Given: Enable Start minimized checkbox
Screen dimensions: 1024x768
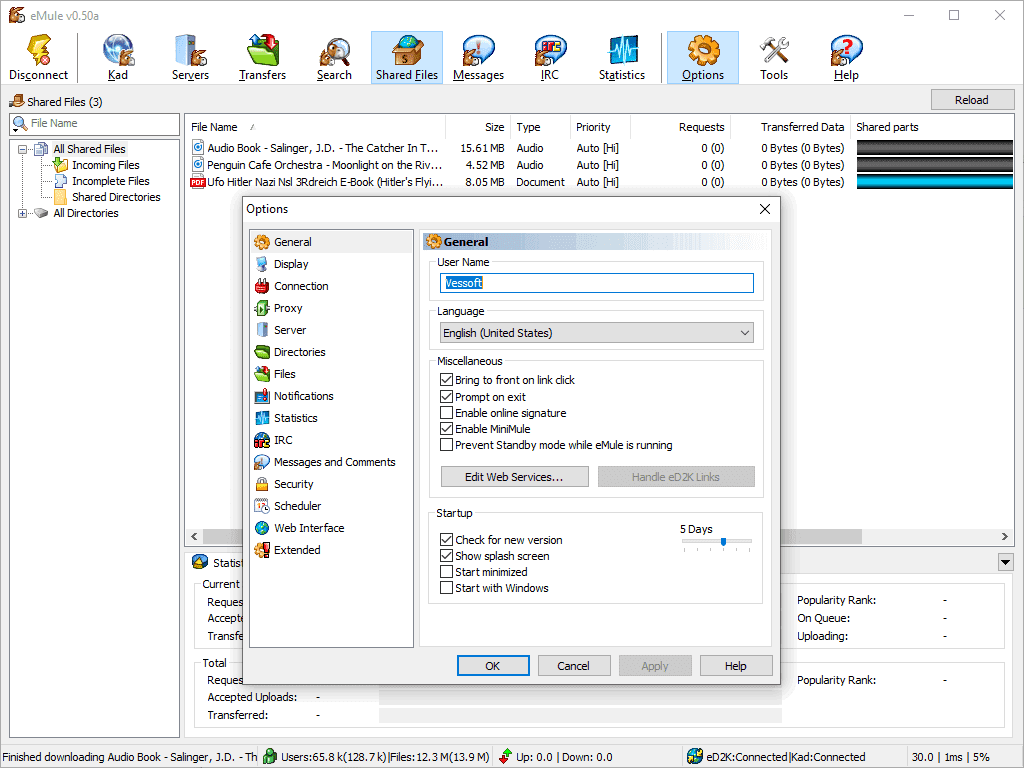Looking at the screenshot, I should pos(447,571).
